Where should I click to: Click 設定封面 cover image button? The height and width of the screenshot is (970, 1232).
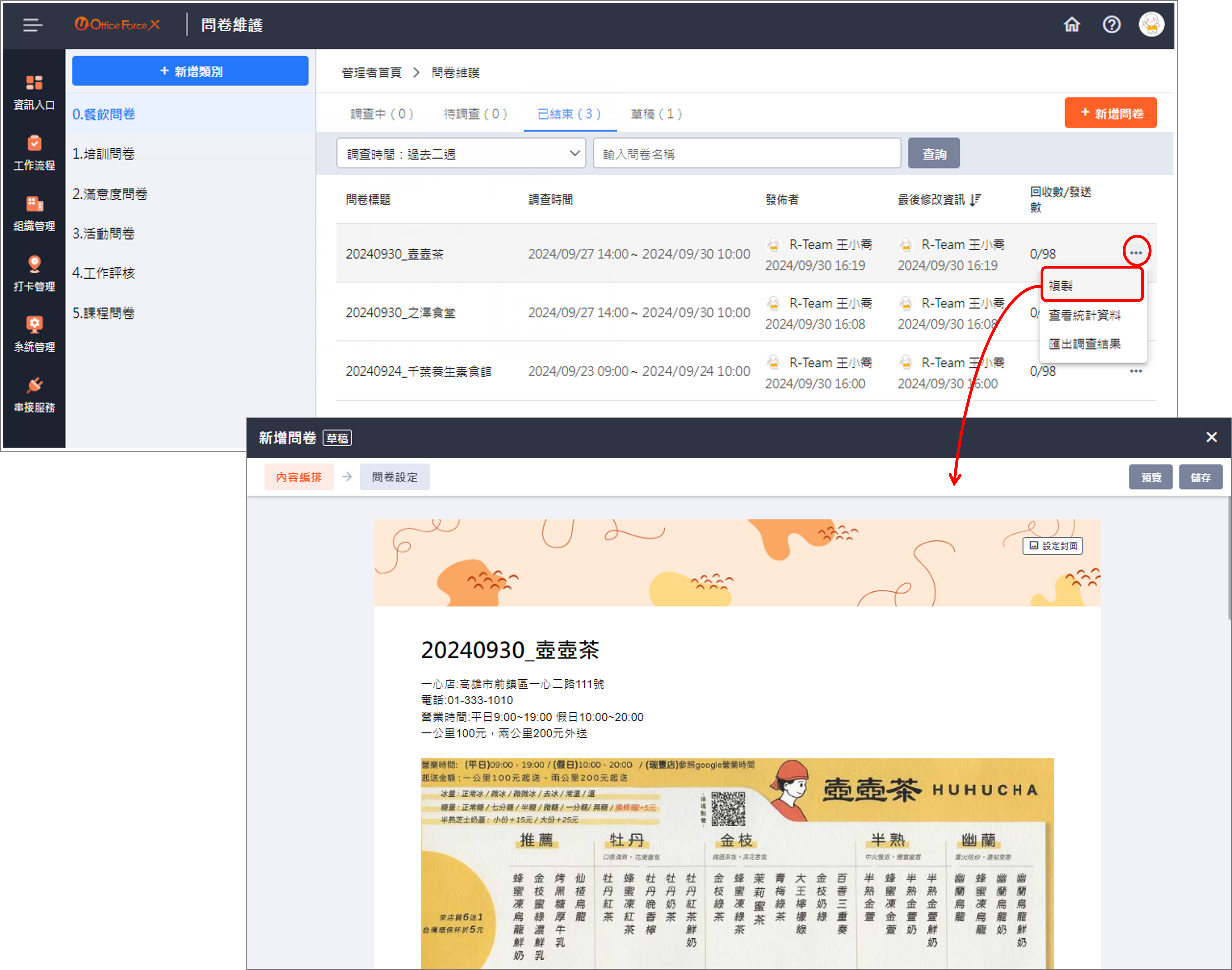click(1053, 546)
